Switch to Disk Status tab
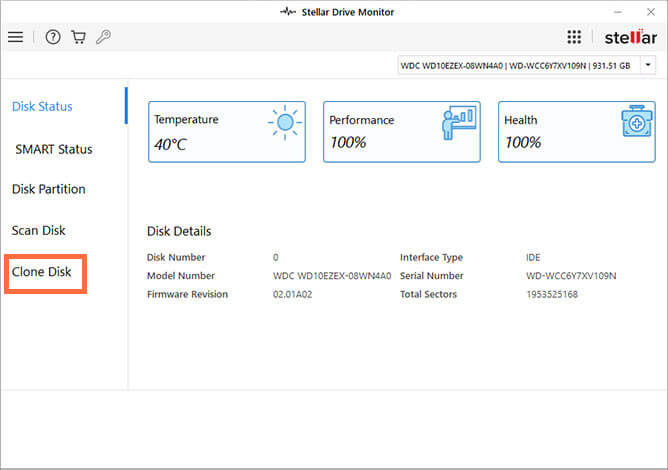The width and height of the screenshot is (668, 470). (x=42, y=107)
